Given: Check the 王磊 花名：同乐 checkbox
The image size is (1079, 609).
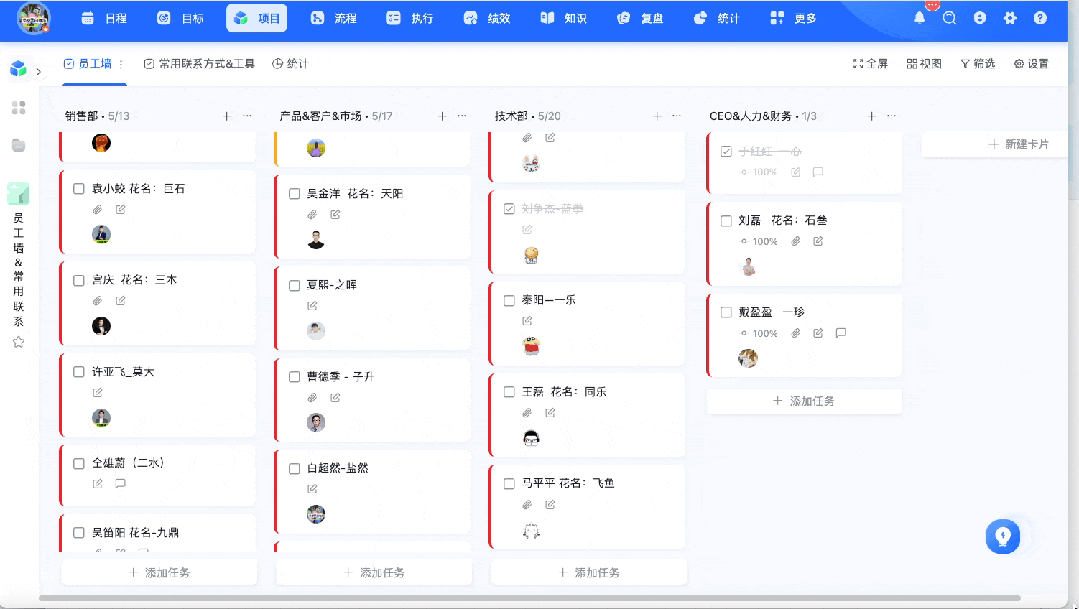Looking at the screenshot, I should tap(509, 392).
